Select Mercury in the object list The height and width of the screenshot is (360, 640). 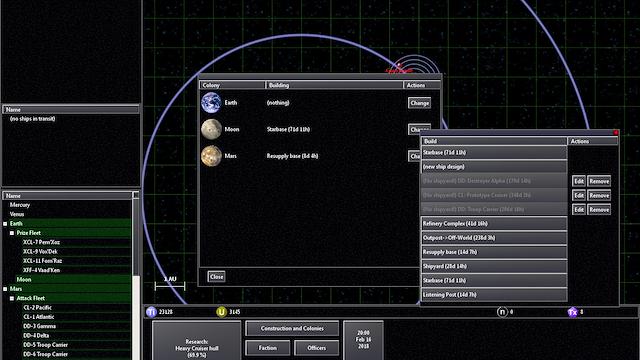(x=20, y=205)
